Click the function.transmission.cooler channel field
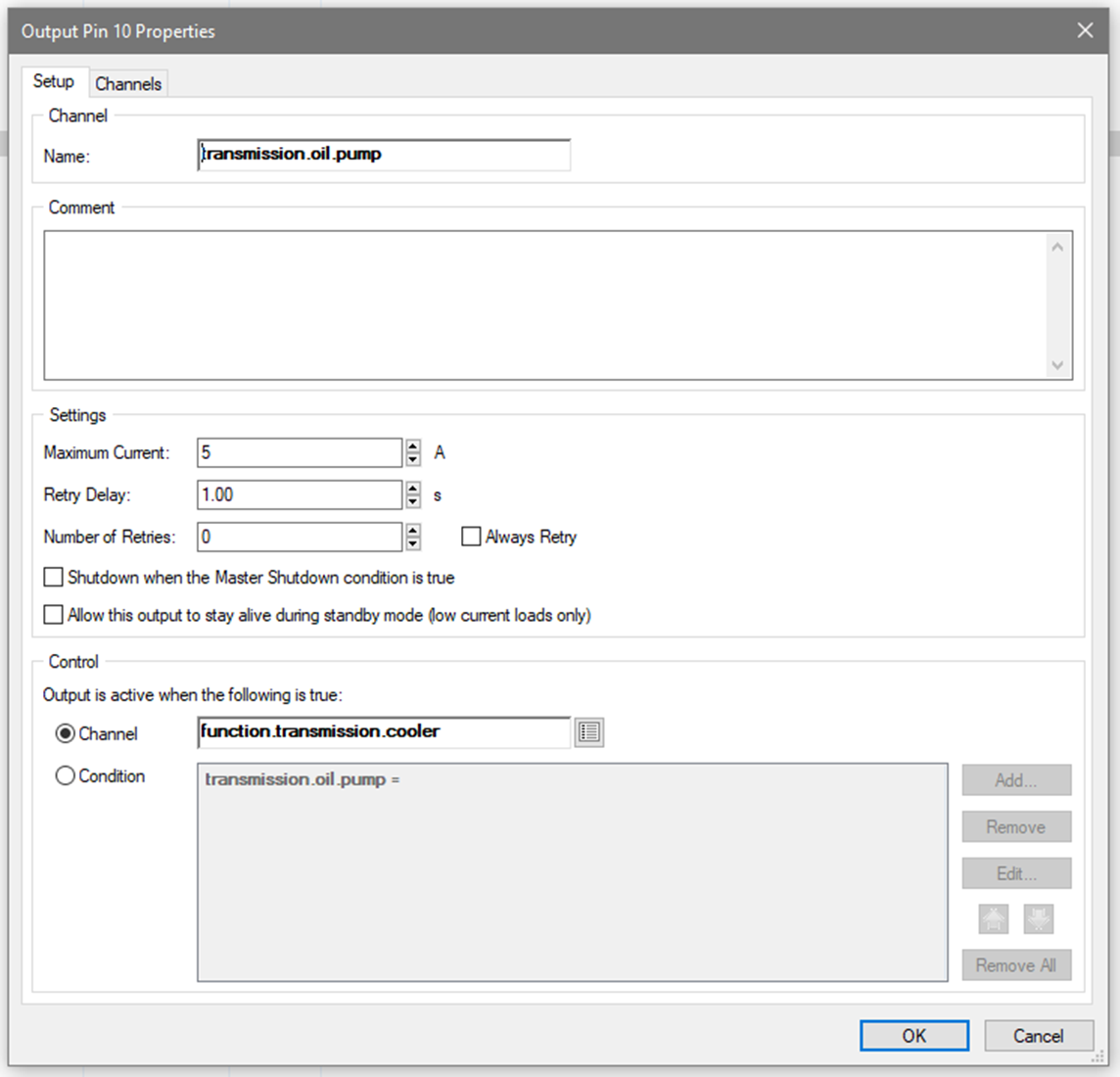Image resolution: width=1120 pixels, height=1077 pixels. pos(383,731)
